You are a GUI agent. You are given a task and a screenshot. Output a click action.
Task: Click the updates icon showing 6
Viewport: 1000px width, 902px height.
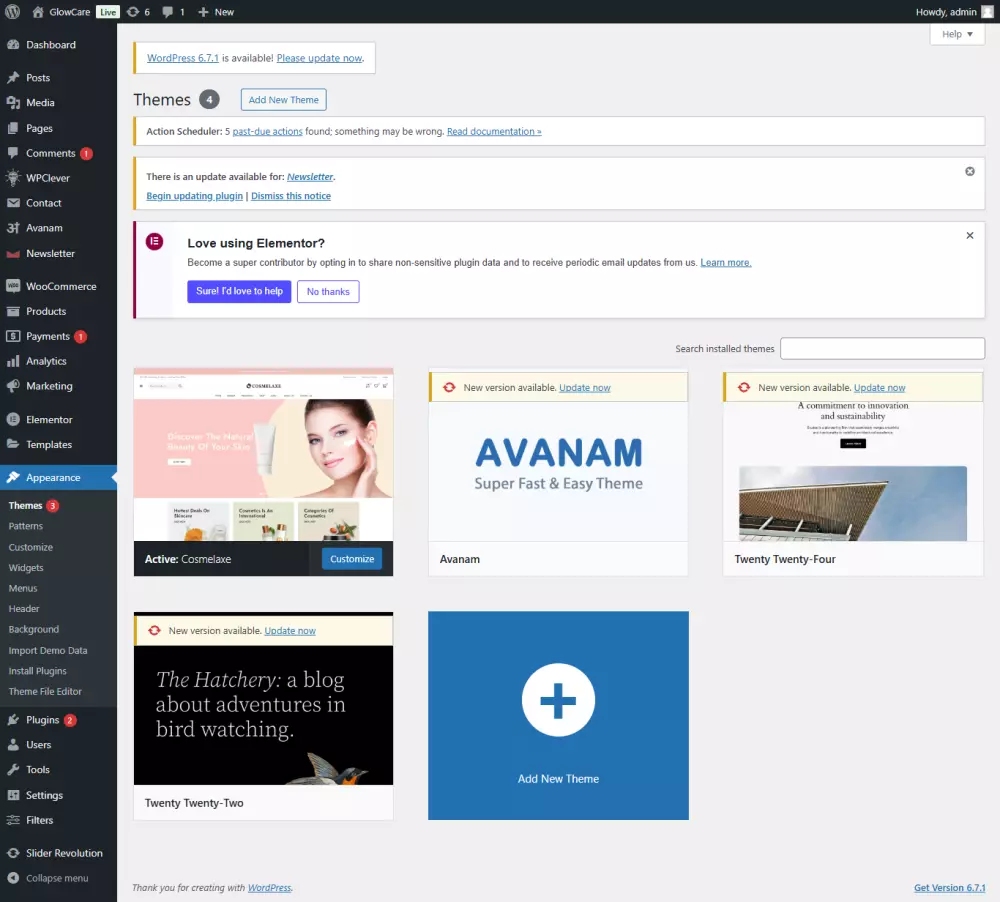coord(133,11)
